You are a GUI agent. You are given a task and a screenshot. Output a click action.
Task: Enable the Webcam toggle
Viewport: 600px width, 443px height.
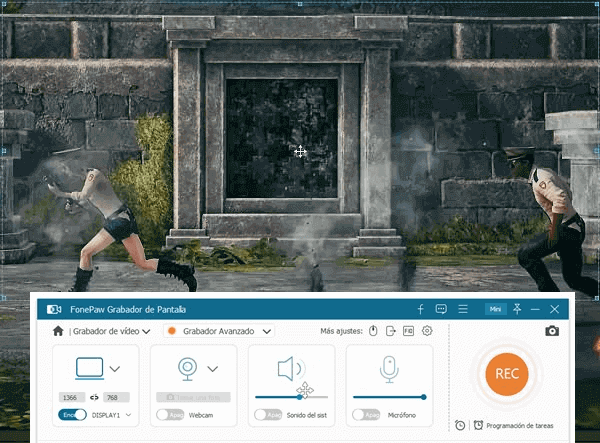tap(170, 415)
